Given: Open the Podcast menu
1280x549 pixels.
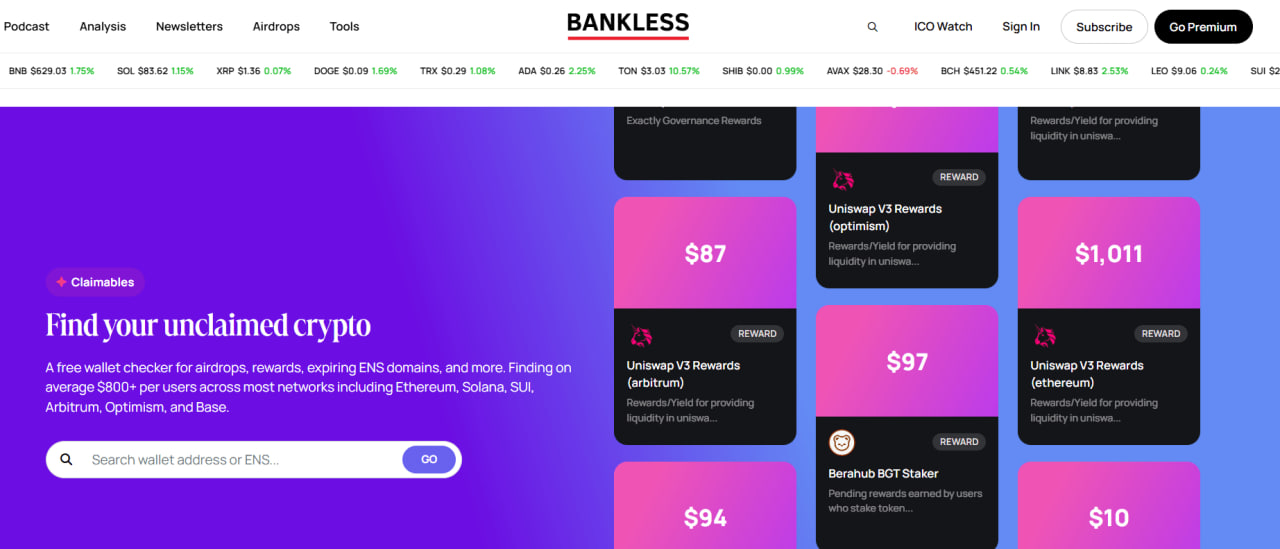Looking at the screenshot, I should 27,27.
